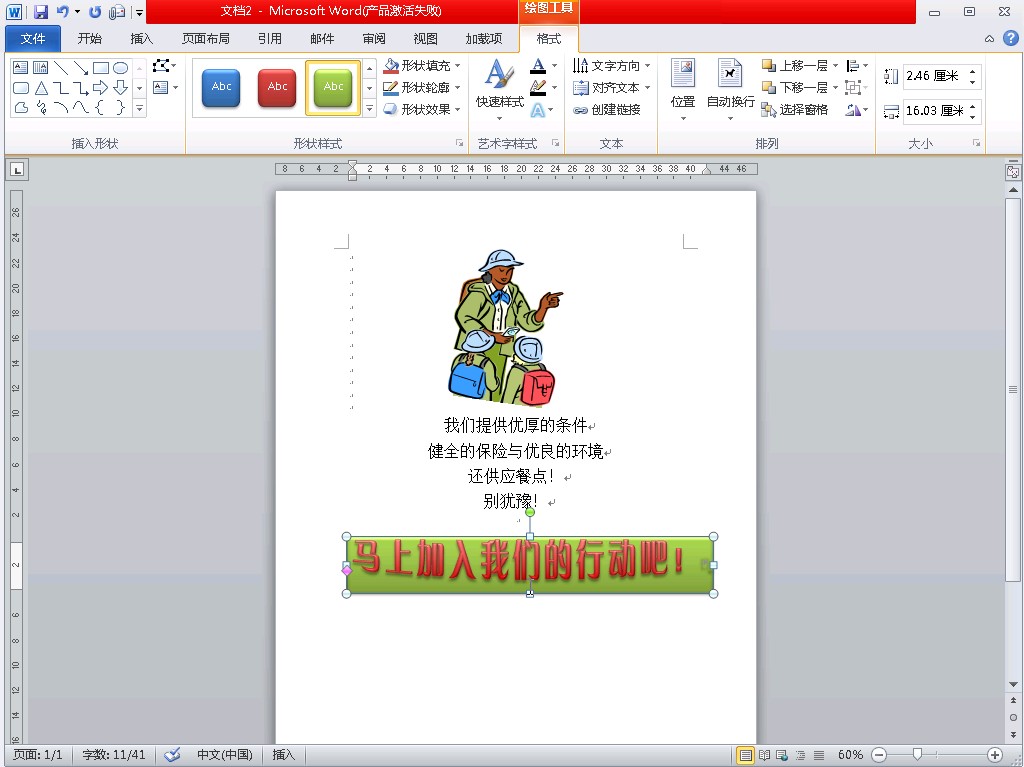Expand the shape styles gallery more button
This screenshot has height=767, width=1024.
point(370,109)
